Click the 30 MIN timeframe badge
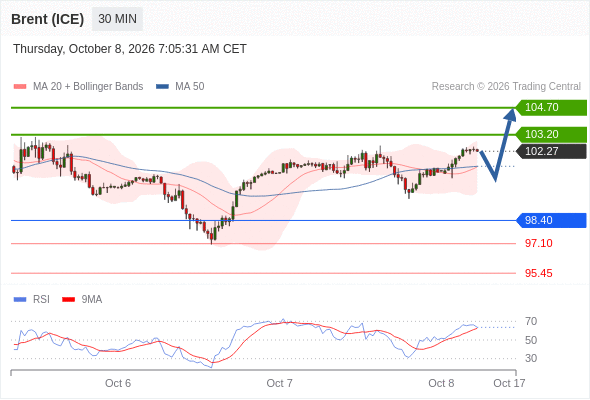 [x=117, y=19]
